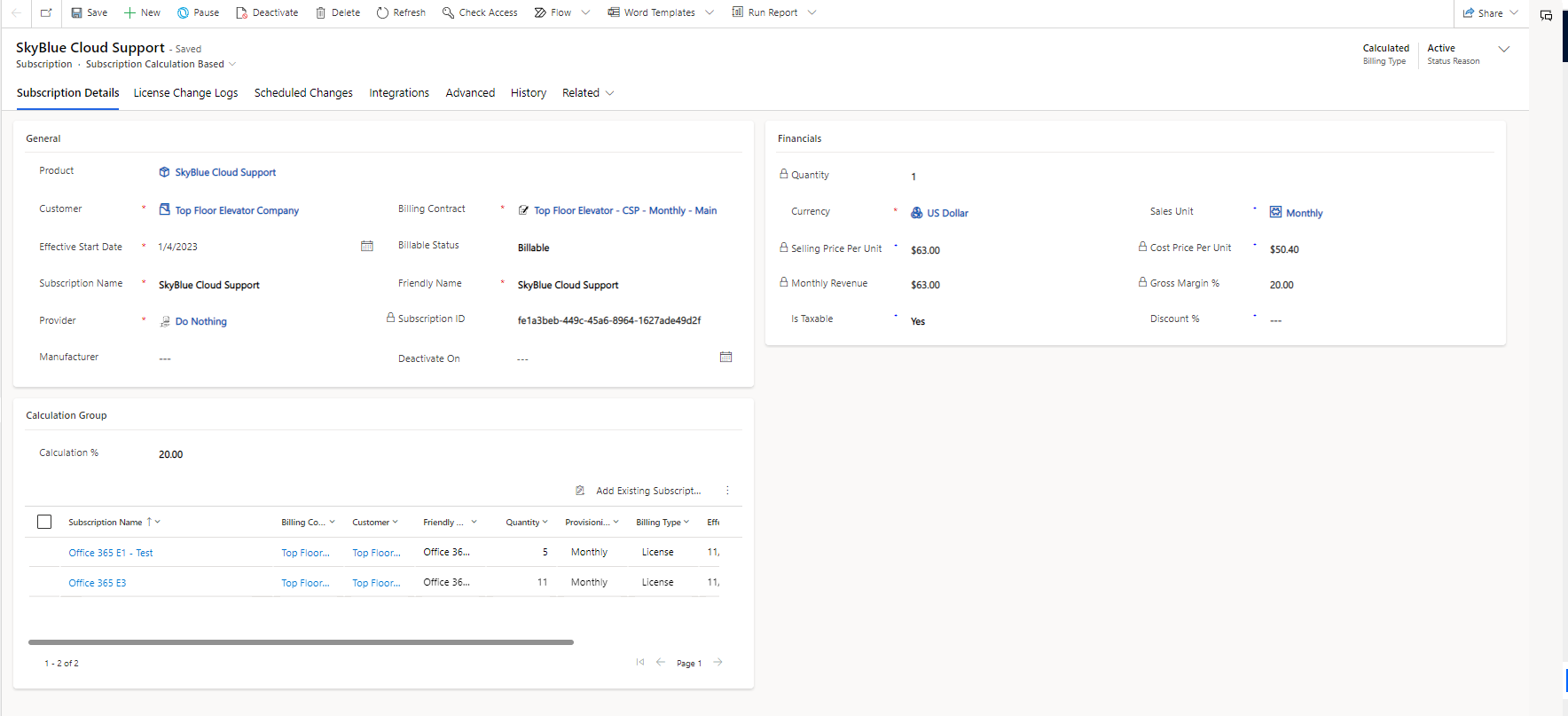Open subgrid more commands menu
The image size is (1568, 716).
727,491
